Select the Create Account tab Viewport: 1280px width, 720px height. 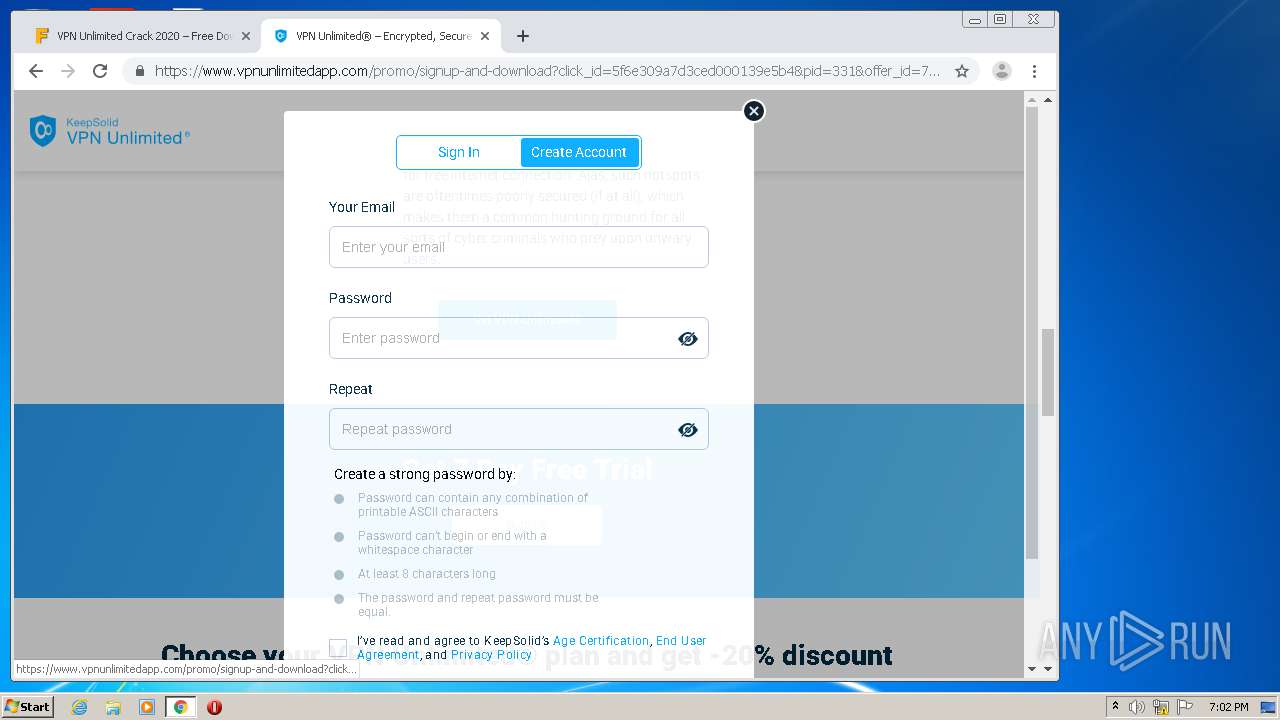point(579,152)
